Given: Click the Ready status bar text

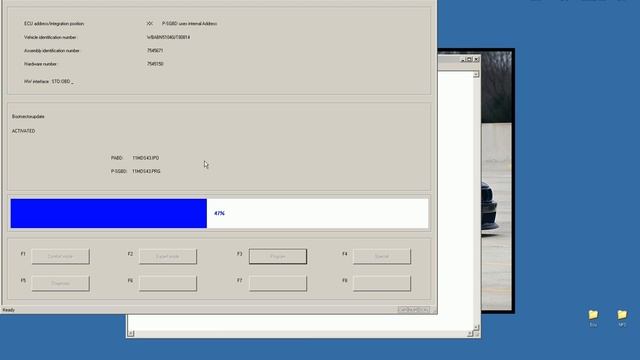Looking at the screenshot, I should click(9, 310).
